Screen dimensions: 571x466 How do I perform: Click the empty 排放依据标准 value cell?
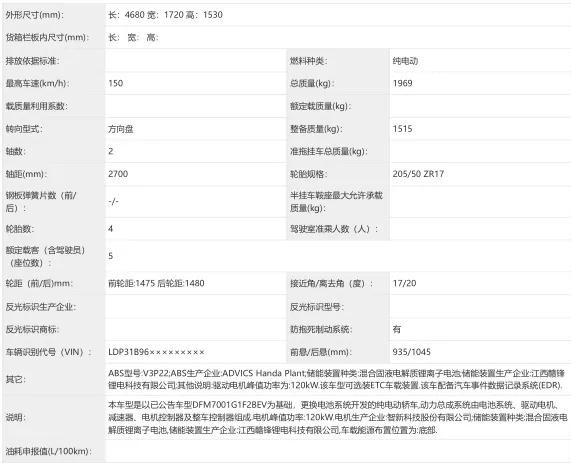196,61
